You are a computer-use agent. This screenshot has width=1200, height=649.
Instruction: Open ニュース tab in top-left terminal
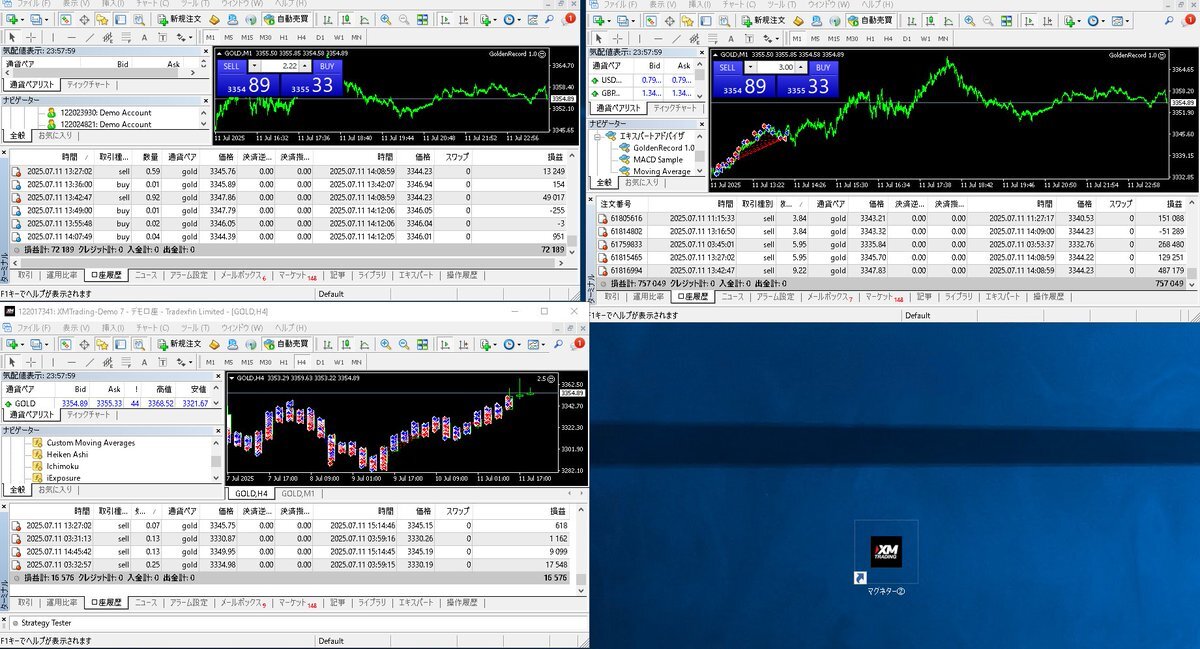(x=146, y=274)
